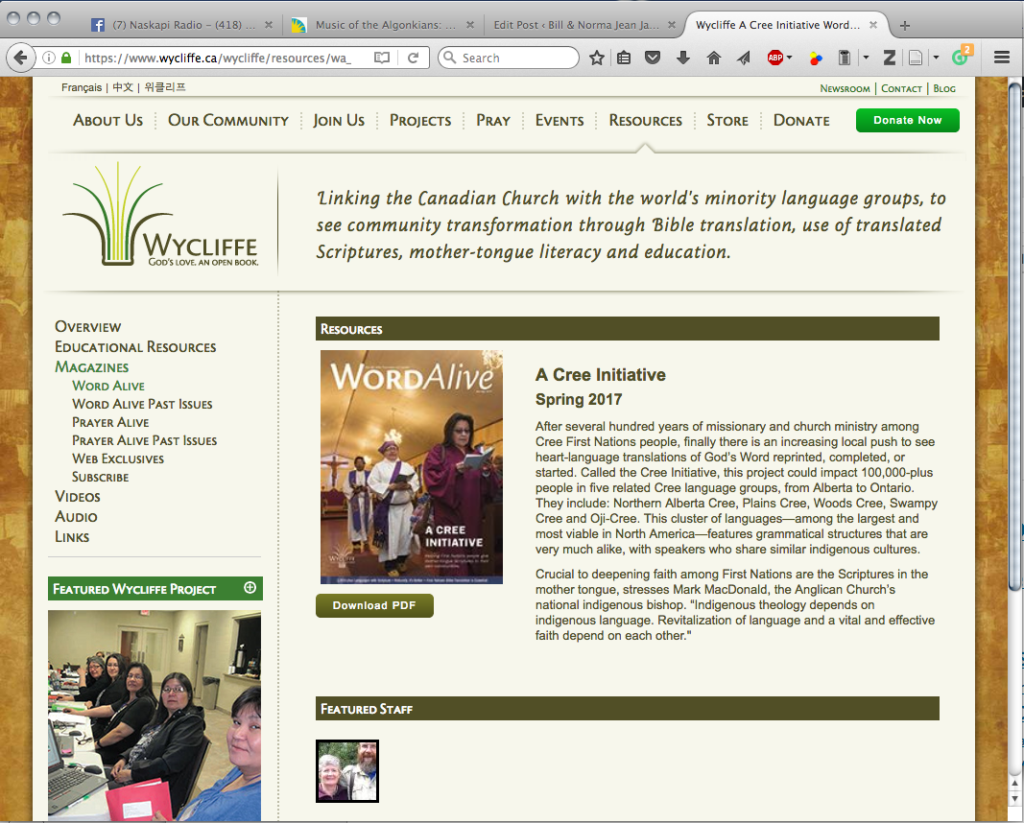Close the Naskapi Radio tab
This screenshot has height=823, width=1024.
point(268,25)
